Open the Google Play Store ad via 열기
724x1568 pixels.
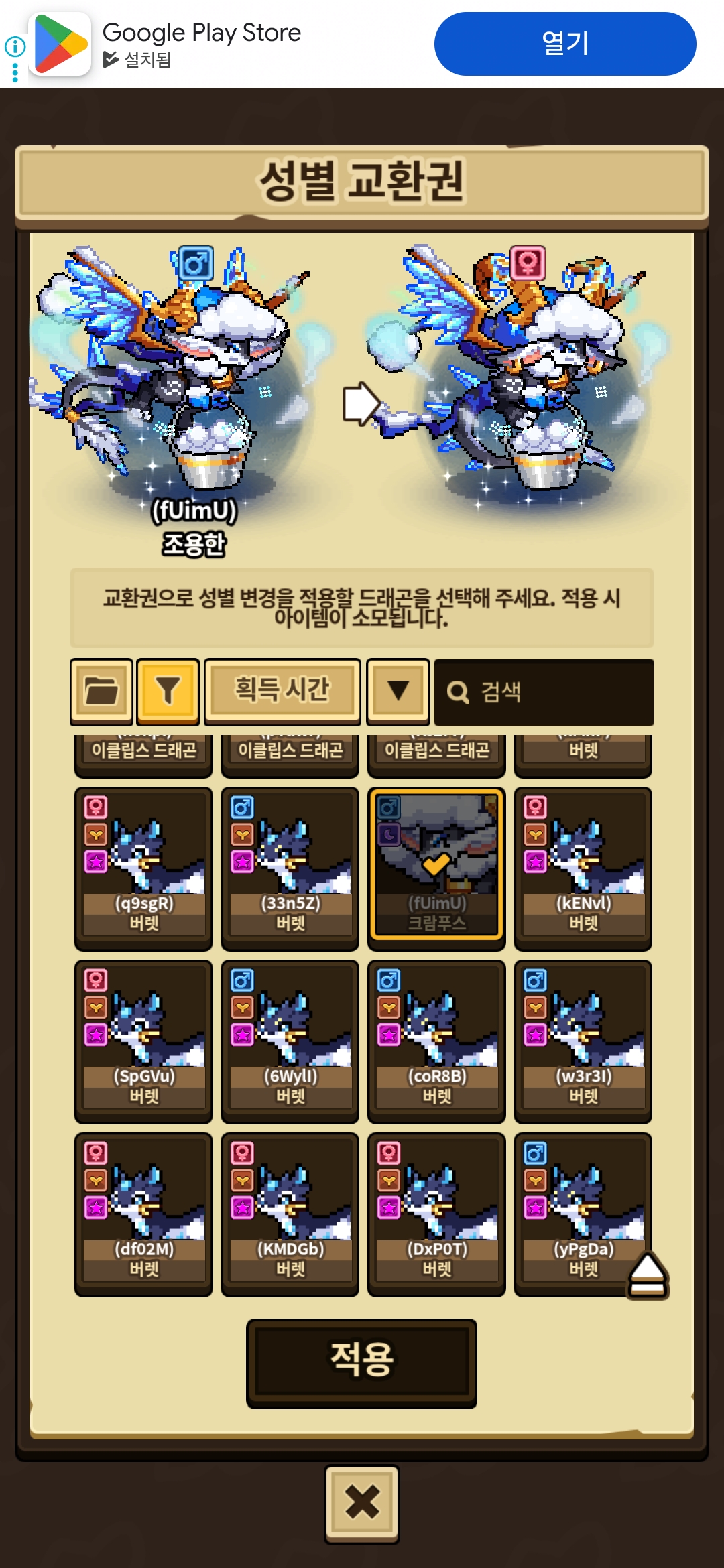tap(565, 44)
